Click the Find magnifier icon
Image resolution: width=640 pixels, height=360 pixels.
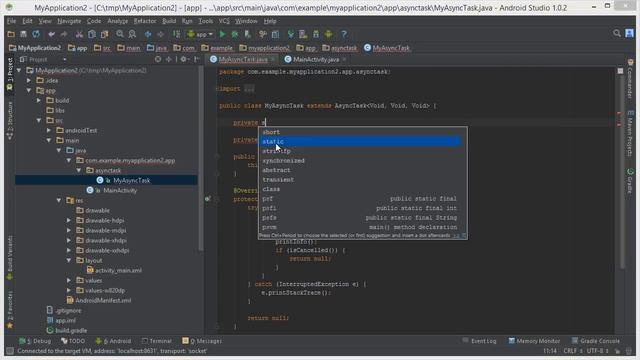coord(120,34)
